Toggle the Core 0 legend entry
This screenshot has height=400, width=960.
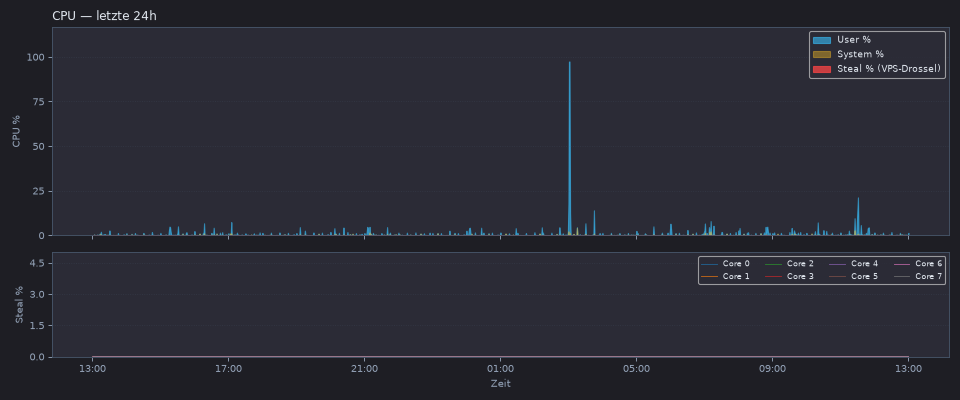tap(726, 264)
